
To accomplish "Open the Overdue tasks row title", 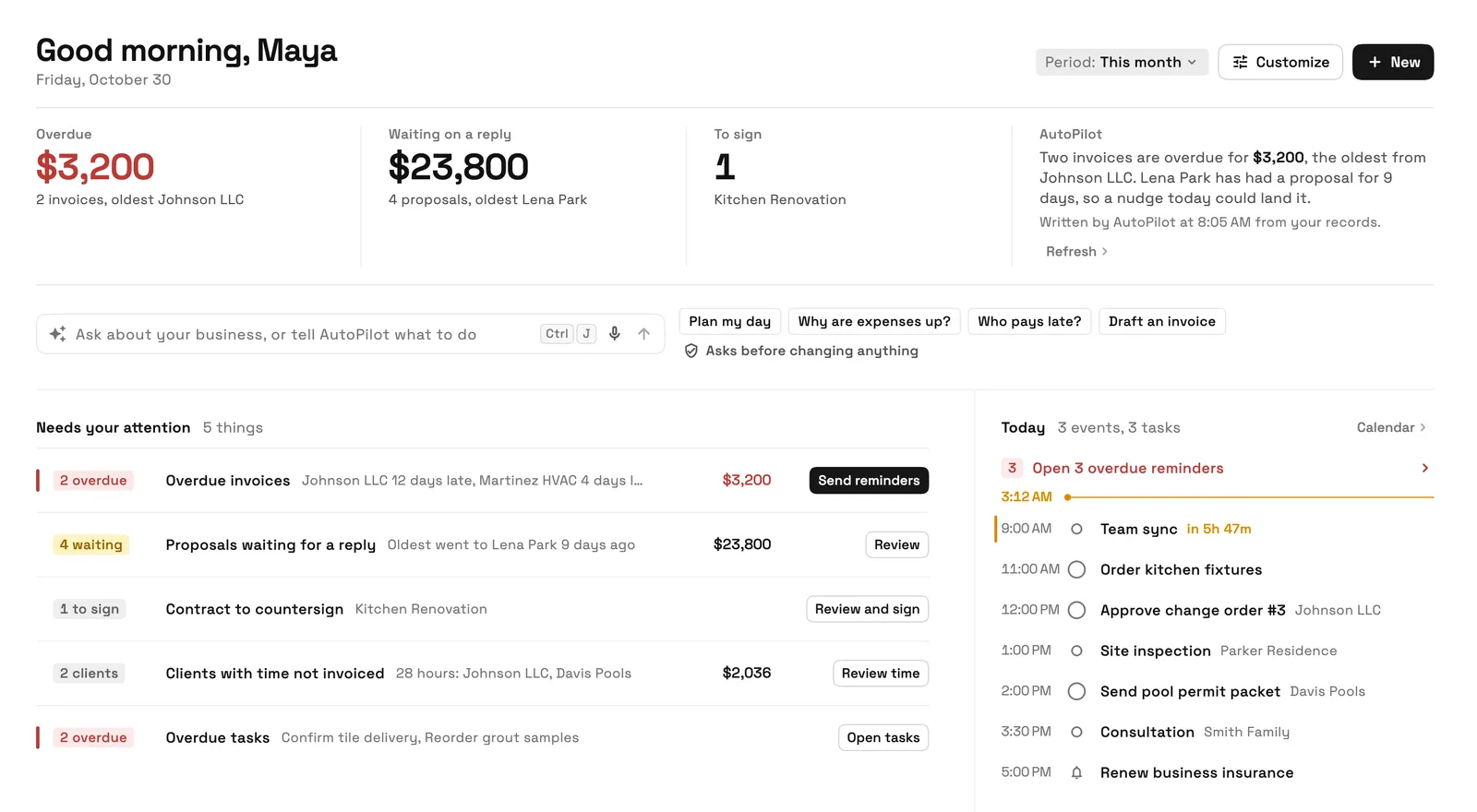I will pos(218,738).
